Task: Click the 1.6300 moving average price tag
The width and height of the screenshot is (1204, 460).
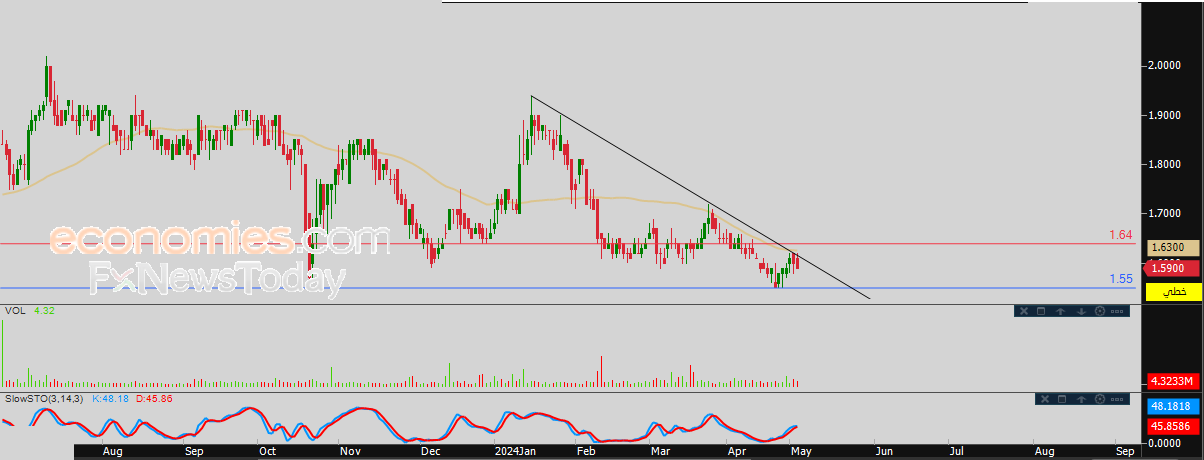Action: pos(1172,247)
